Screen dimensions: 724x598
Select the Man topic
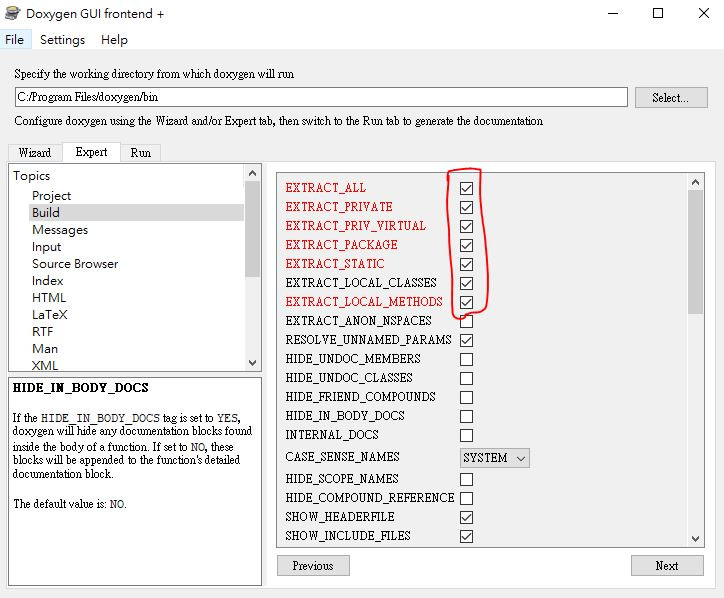click(45, 349)
